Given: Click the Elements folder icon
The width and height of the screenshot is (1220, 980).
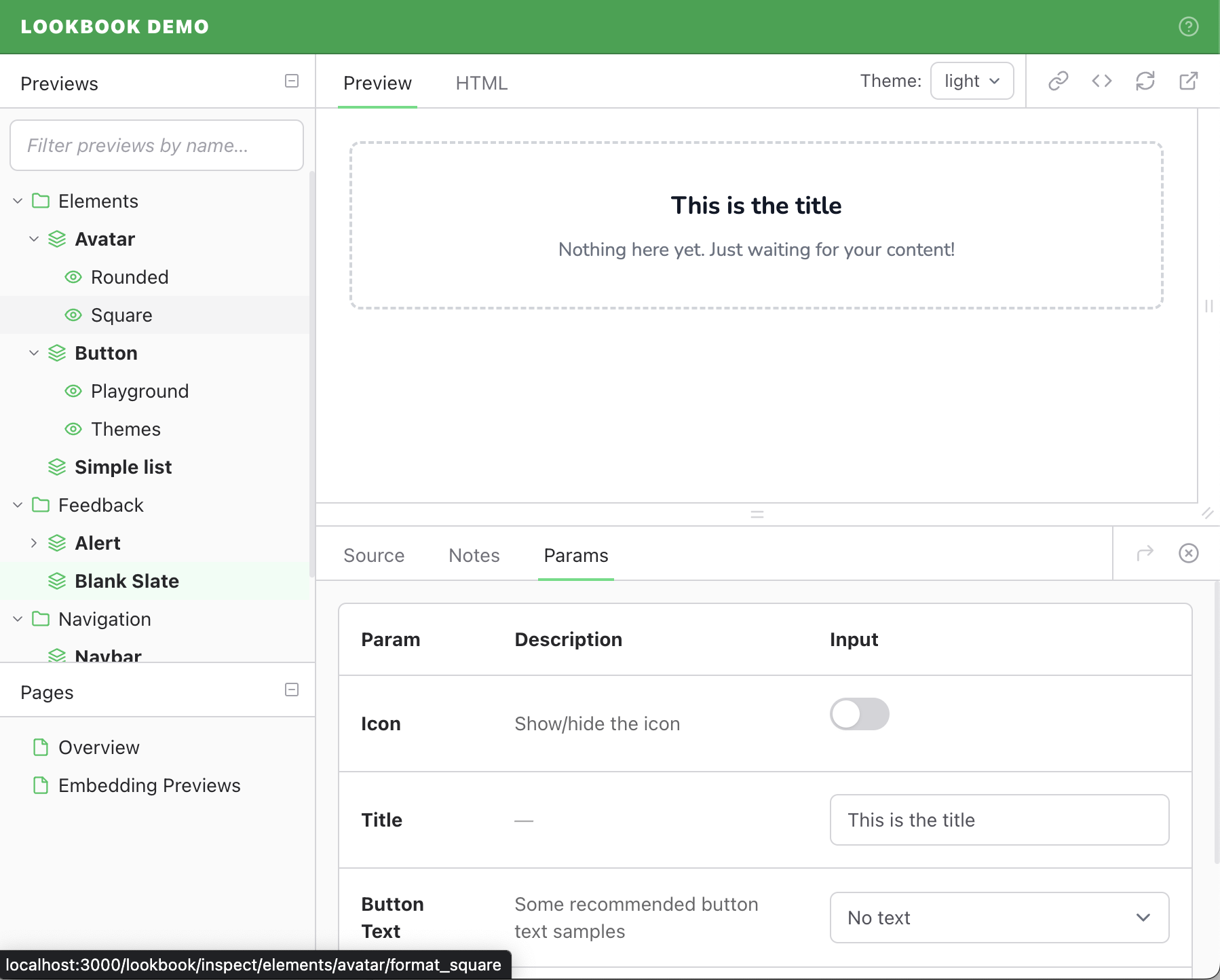Looking at the screenshot, I should pos(41,201).
